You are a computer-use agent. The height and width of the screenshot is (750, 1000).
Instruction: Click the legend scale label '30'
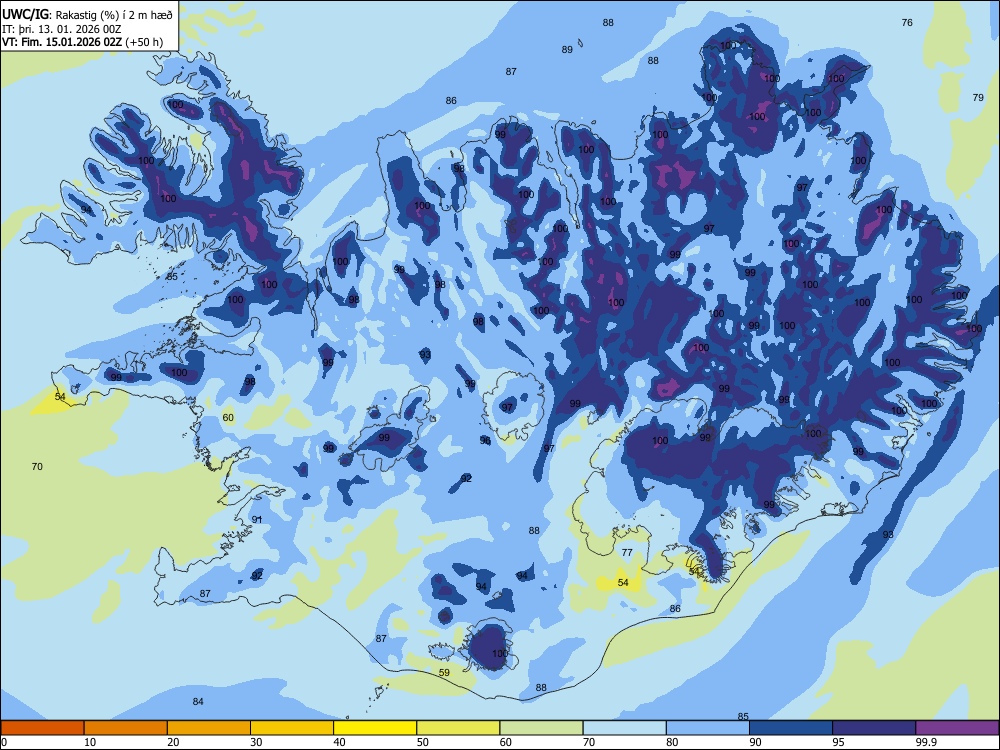(256, 742)
